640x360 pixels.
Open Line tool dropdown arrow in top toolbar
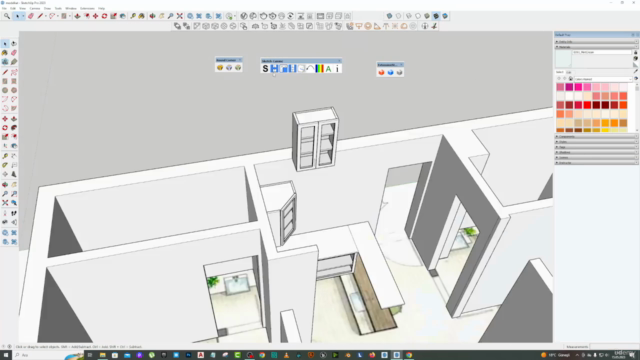coord(45,16)
